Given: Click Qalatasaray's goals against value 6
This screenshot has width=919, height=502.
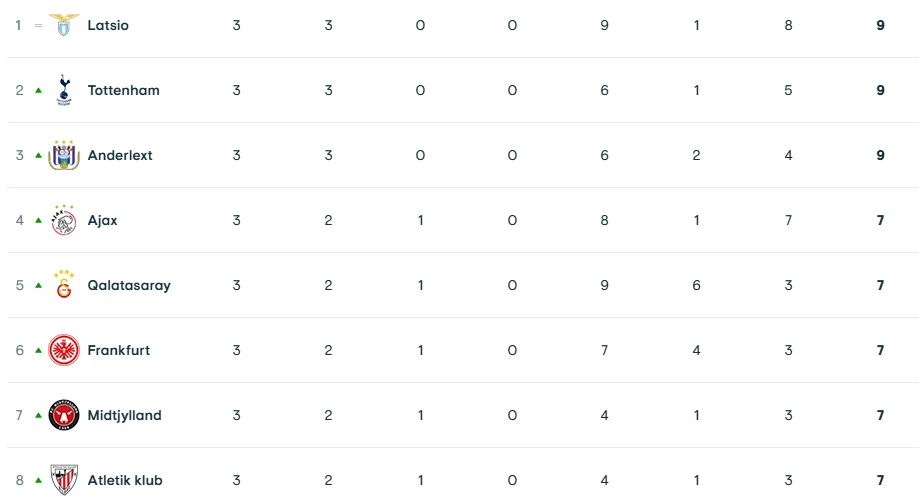Looking at the screenshot, I should click(696, 285).
